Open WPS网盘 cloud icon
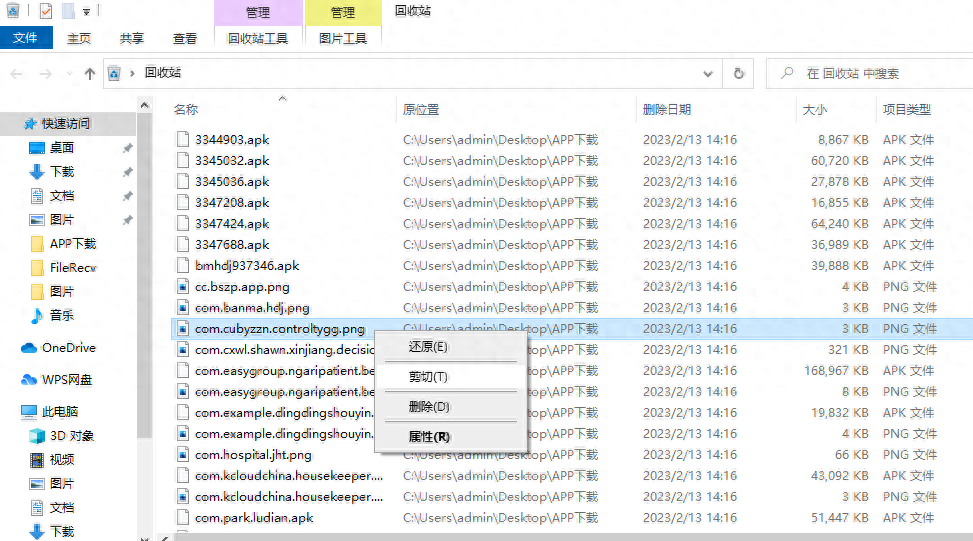This screenshot has width=973, height=541. [29, 380]
